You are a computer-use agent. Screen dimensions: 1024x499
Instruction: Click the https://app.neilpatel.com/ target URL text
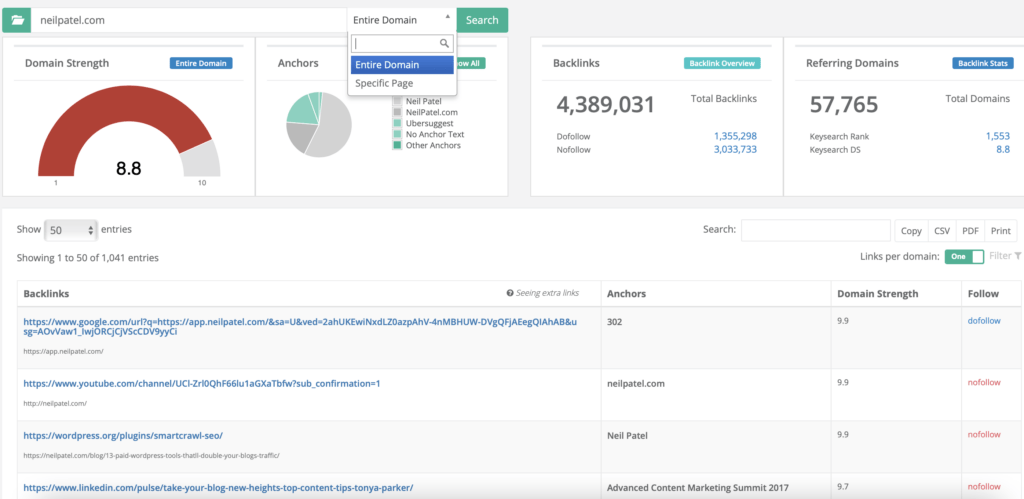click(63, 351)
